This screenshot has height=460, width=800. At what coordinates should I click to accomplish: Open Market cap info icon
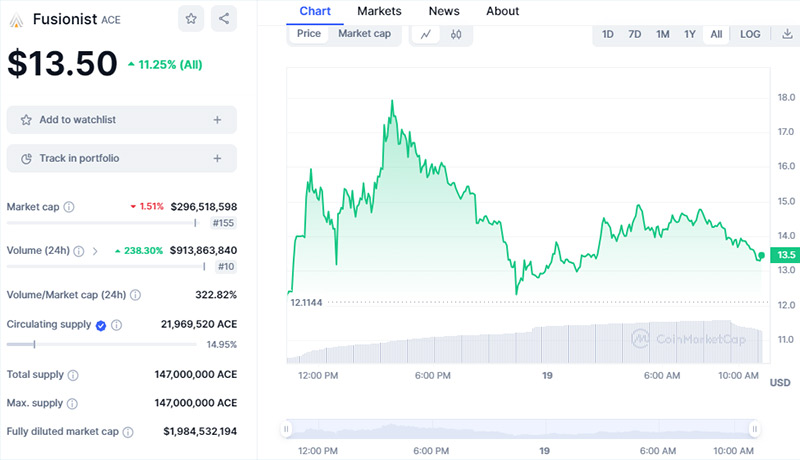69,207
